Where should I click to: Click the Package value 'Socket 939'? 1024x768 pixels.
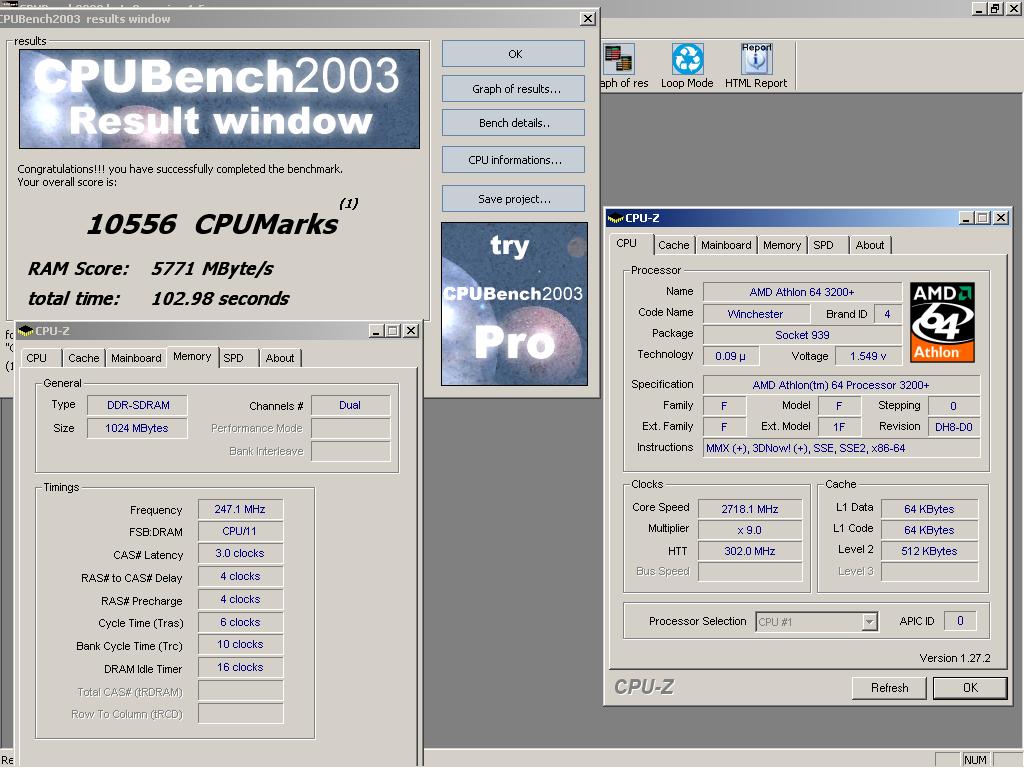click(x=802, y=335)
